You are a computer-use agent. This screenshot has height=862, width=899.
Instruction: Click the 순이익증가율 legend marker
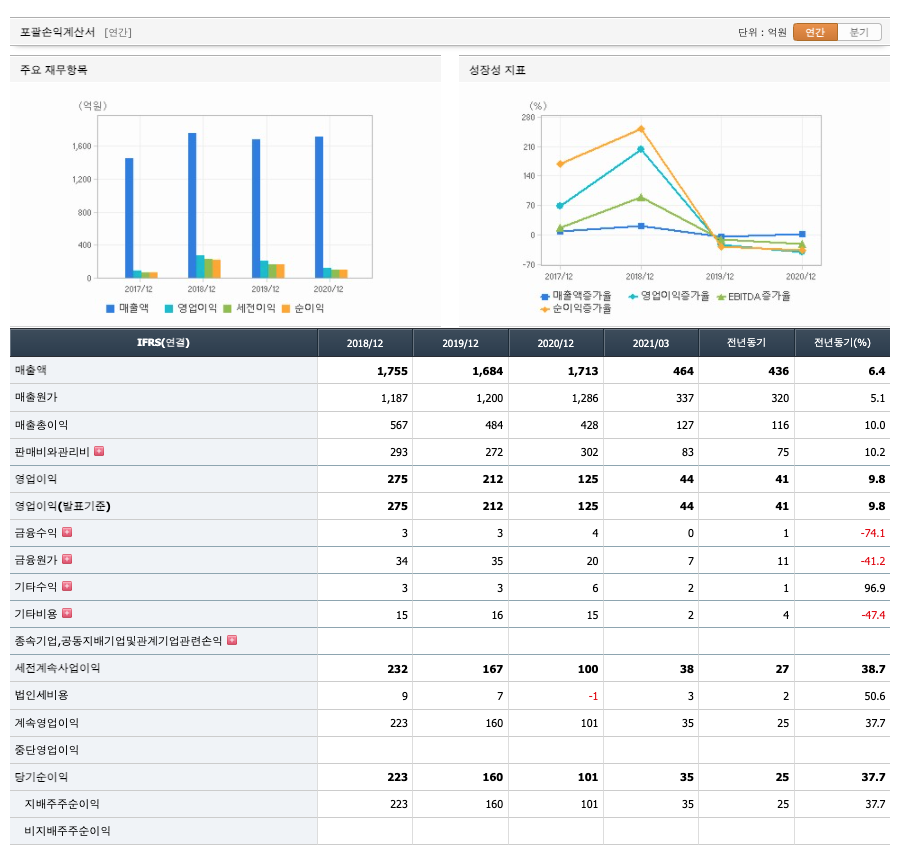545,309
